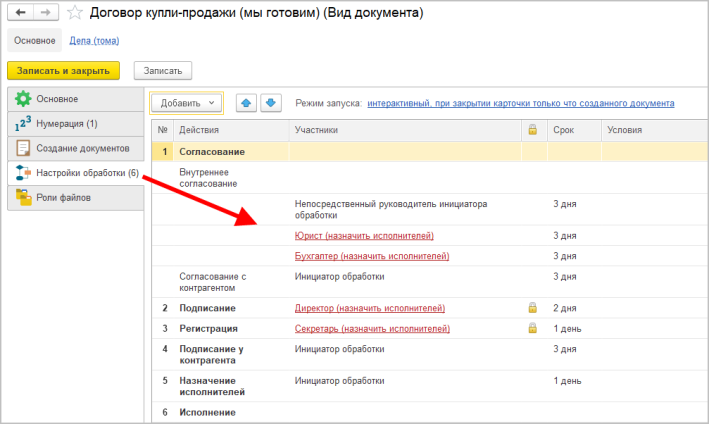Open the launch mode интерактивный link
The height and width of the screenshot is (424, 709).
[521, 103]
